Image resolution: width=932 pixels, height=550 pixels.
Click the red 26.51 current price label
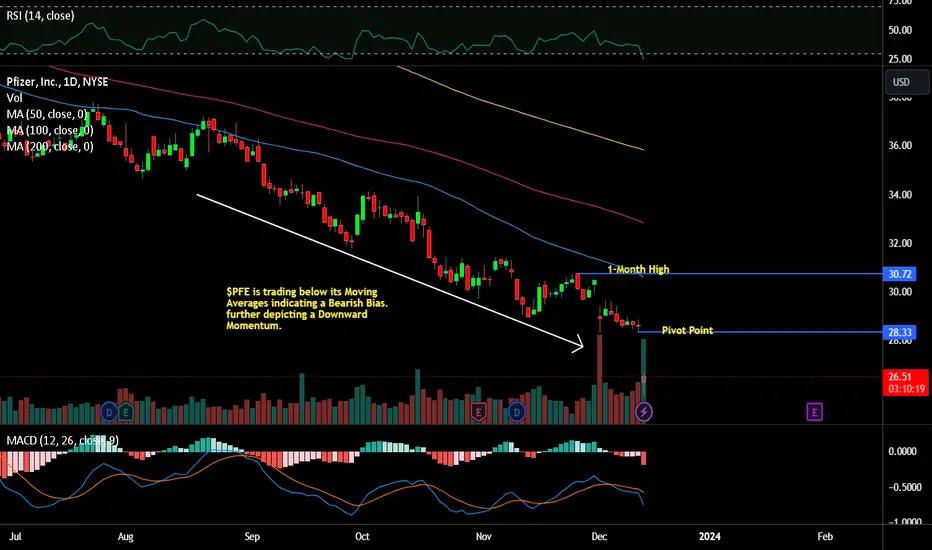(906, 382)
